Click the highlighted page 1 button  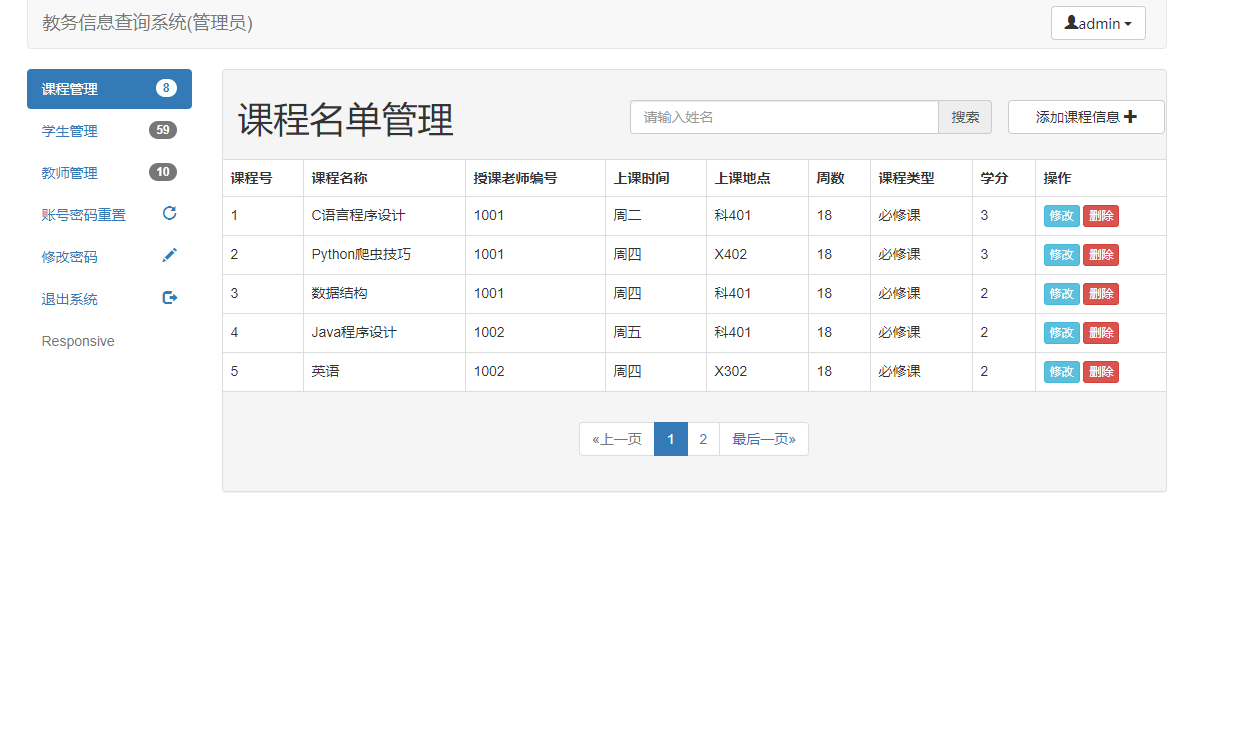point(671,438)
